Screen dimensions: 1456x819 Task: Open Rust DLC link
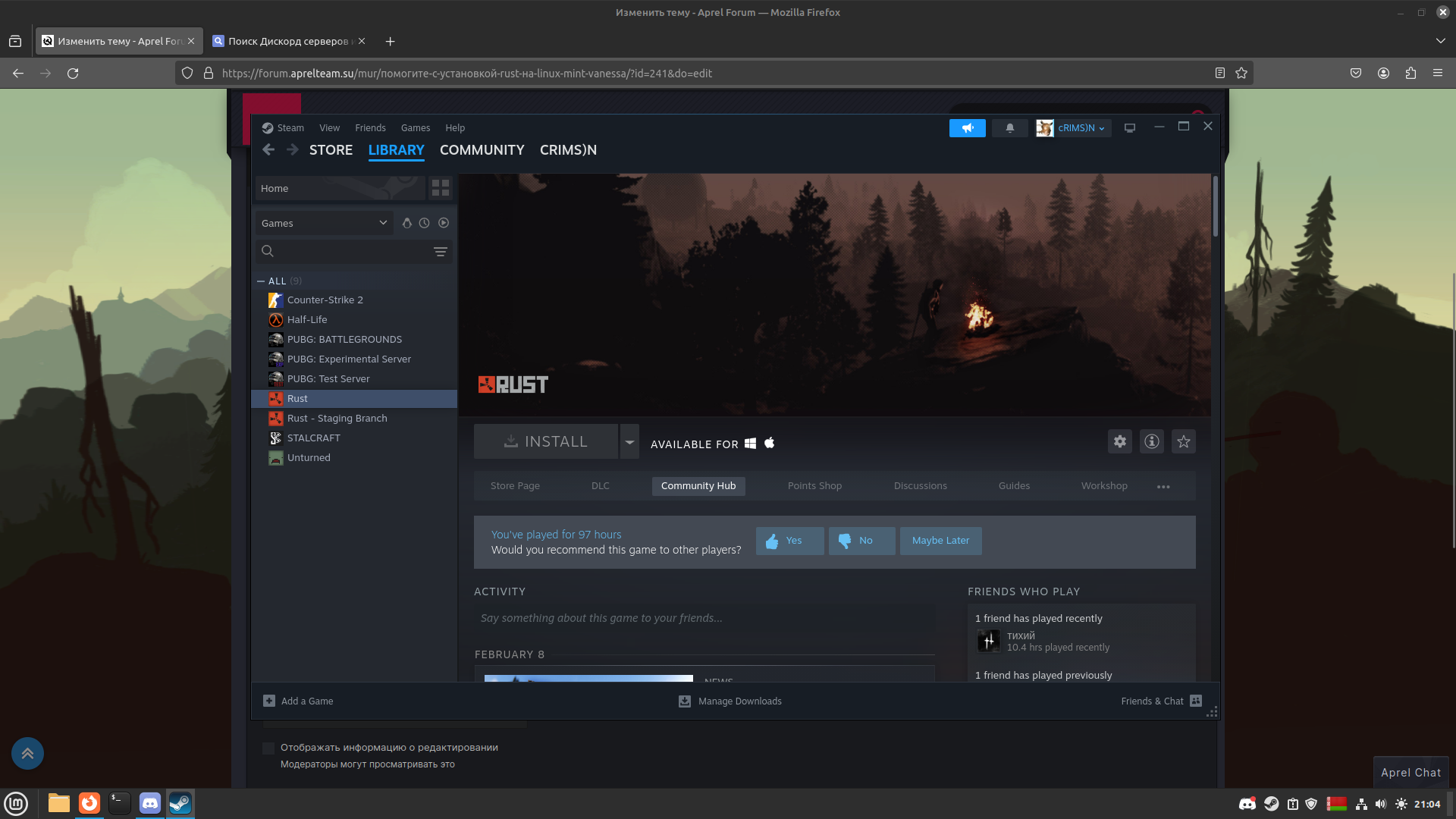point(601,486)
